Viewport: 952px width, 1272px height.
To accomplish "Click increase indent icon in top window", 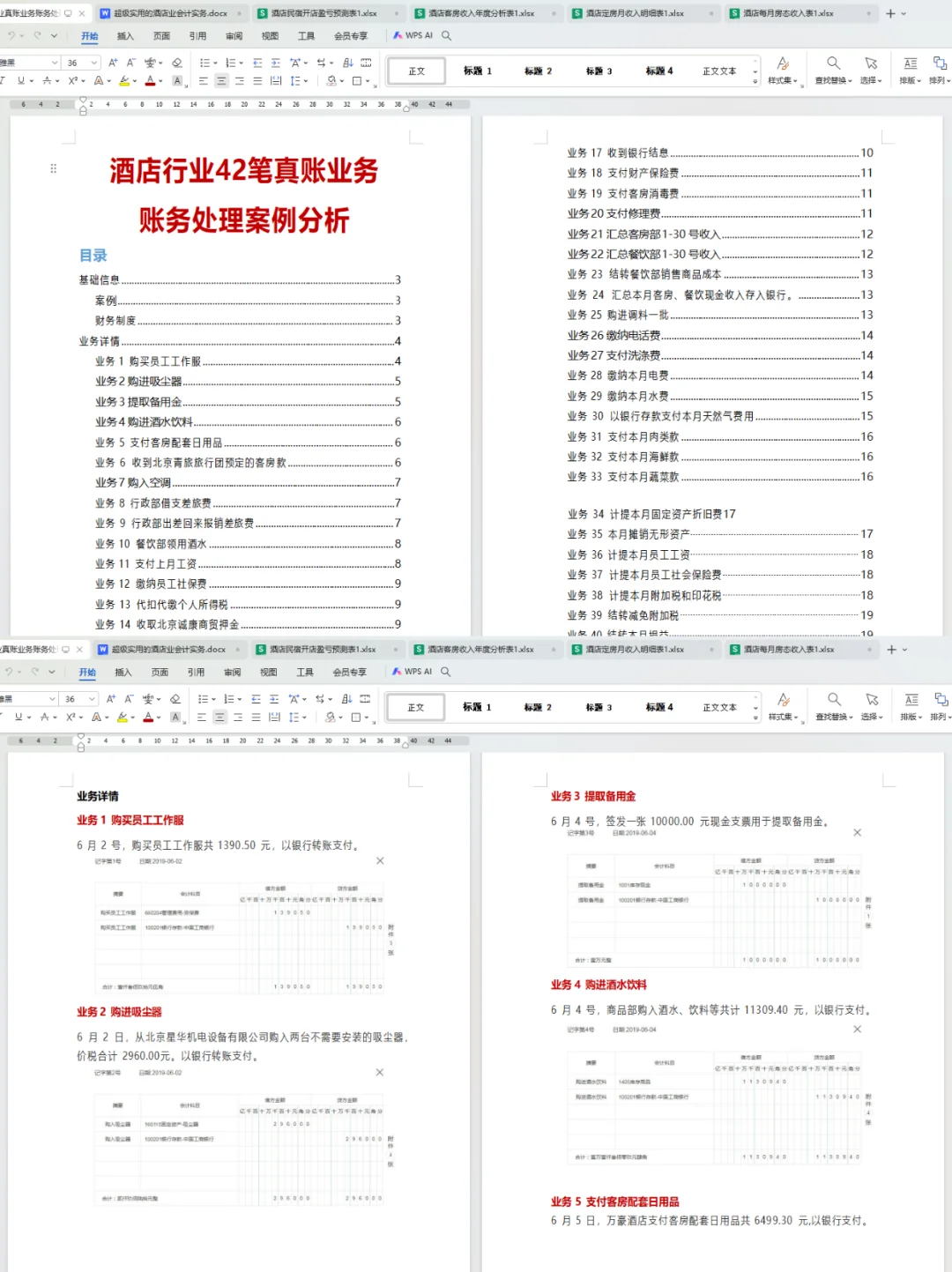I will coord(276,63).
